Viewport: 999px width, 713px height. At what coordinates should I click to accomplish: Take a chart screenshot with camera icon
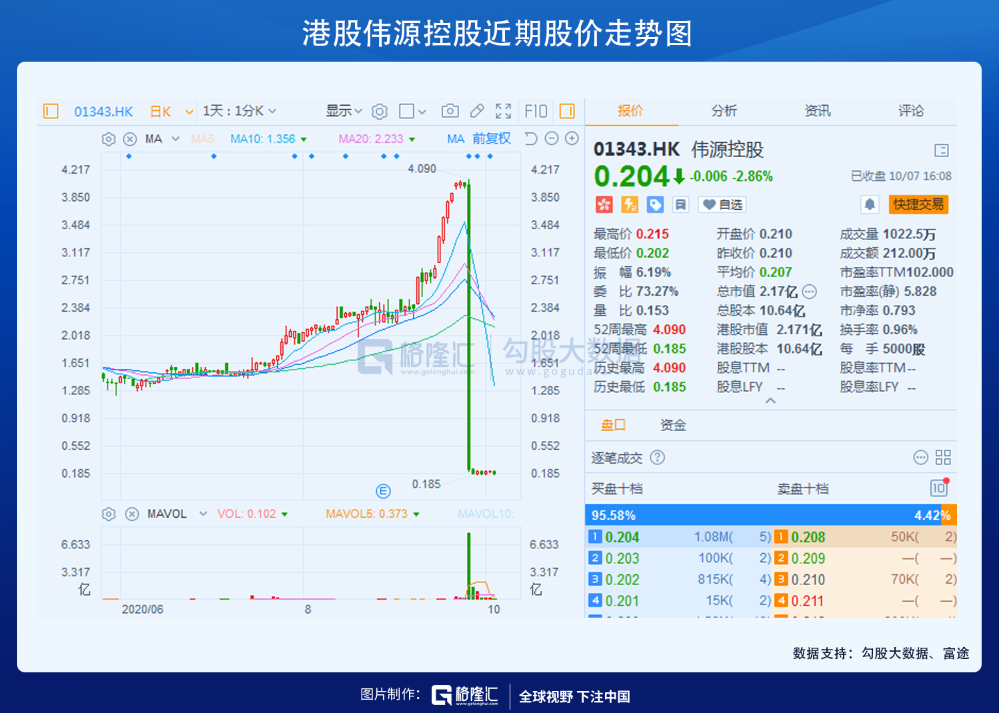pyautogui.click(x=450, y=112)
